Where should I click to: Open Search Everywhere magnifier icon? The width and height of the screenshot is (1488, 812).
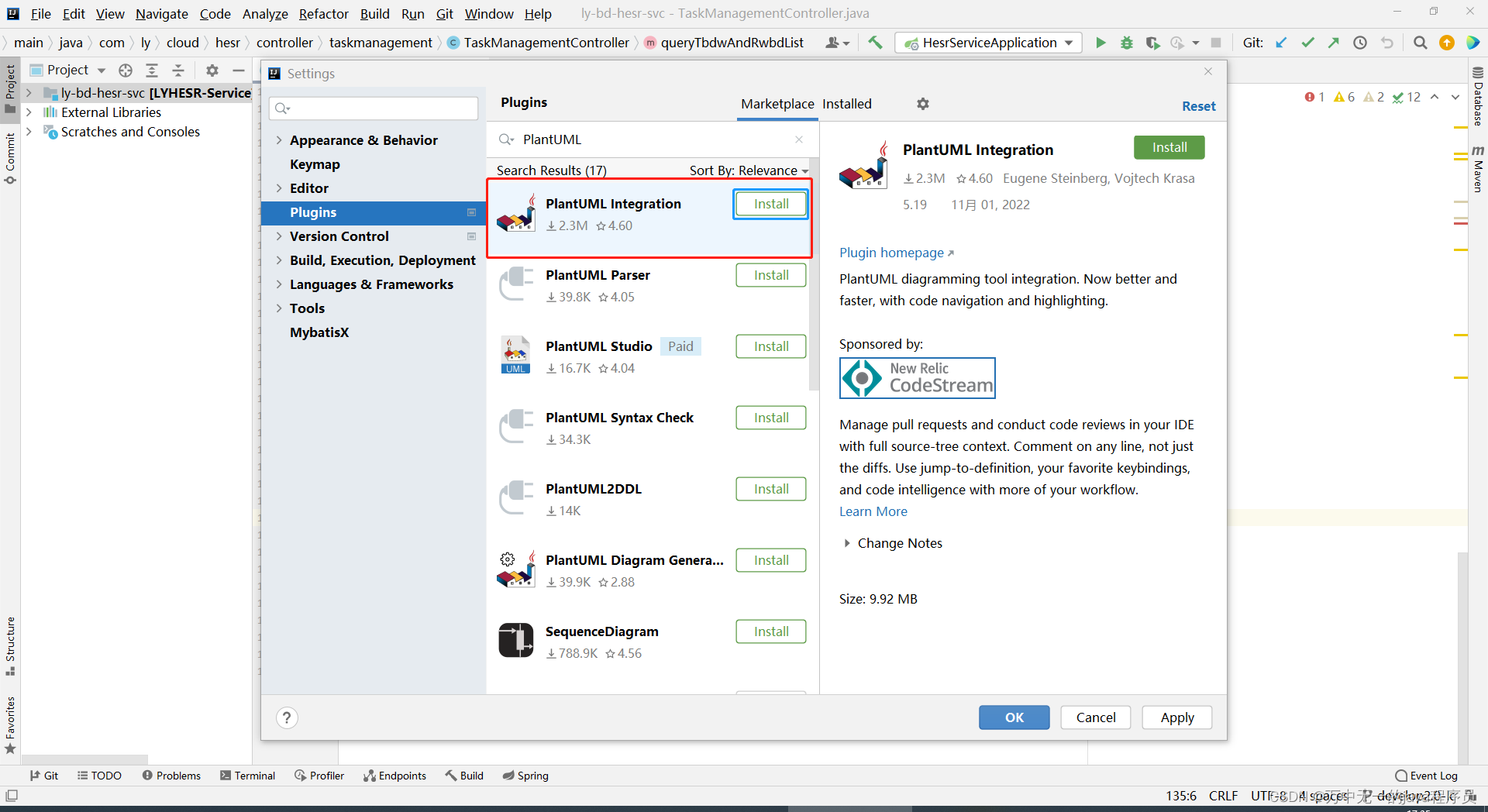click(x=1420, y=43)
